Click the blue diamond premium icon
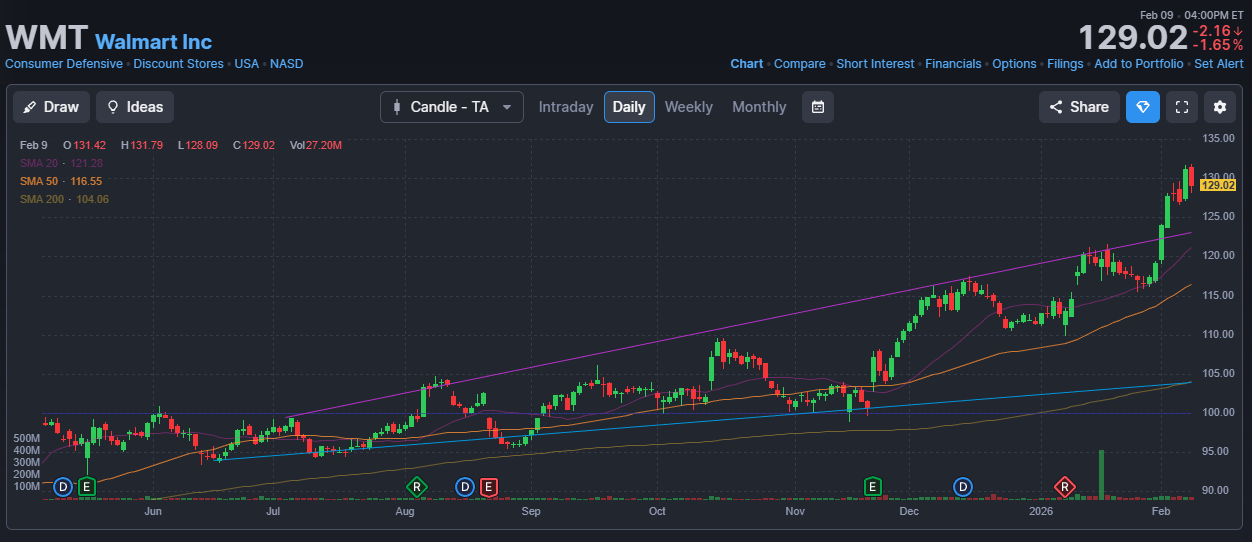This screenshot has height=542, width=1252. click(x=1143, y=107)
